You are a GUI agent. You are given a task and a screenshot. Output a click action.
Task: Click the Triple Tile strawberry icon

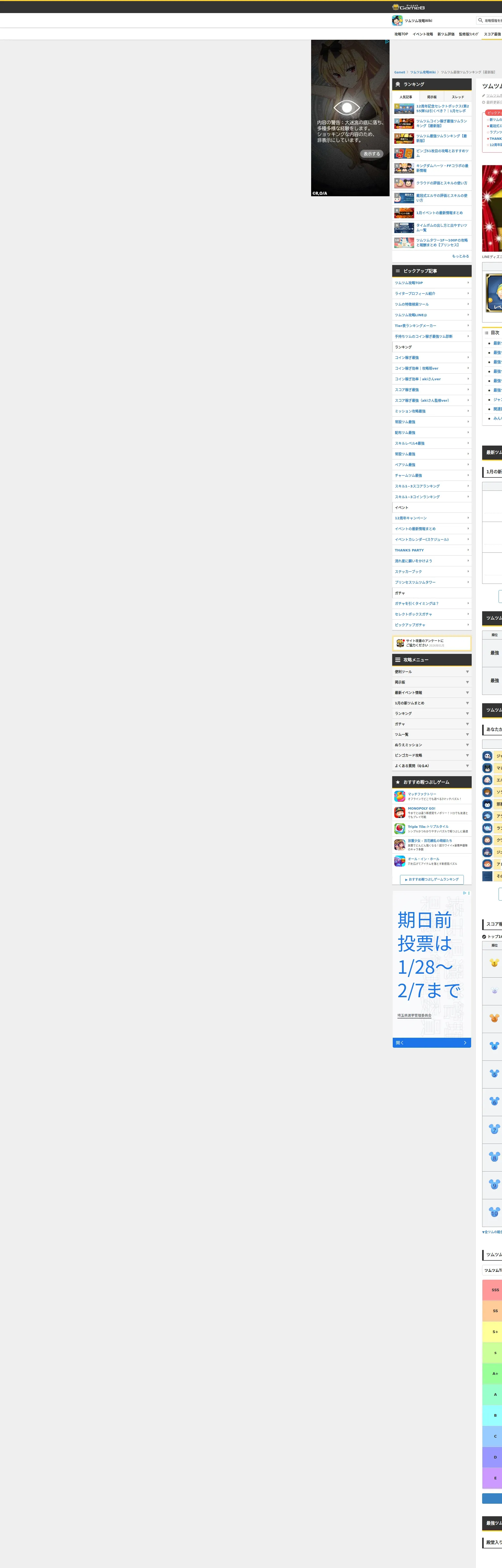(400, 828)
